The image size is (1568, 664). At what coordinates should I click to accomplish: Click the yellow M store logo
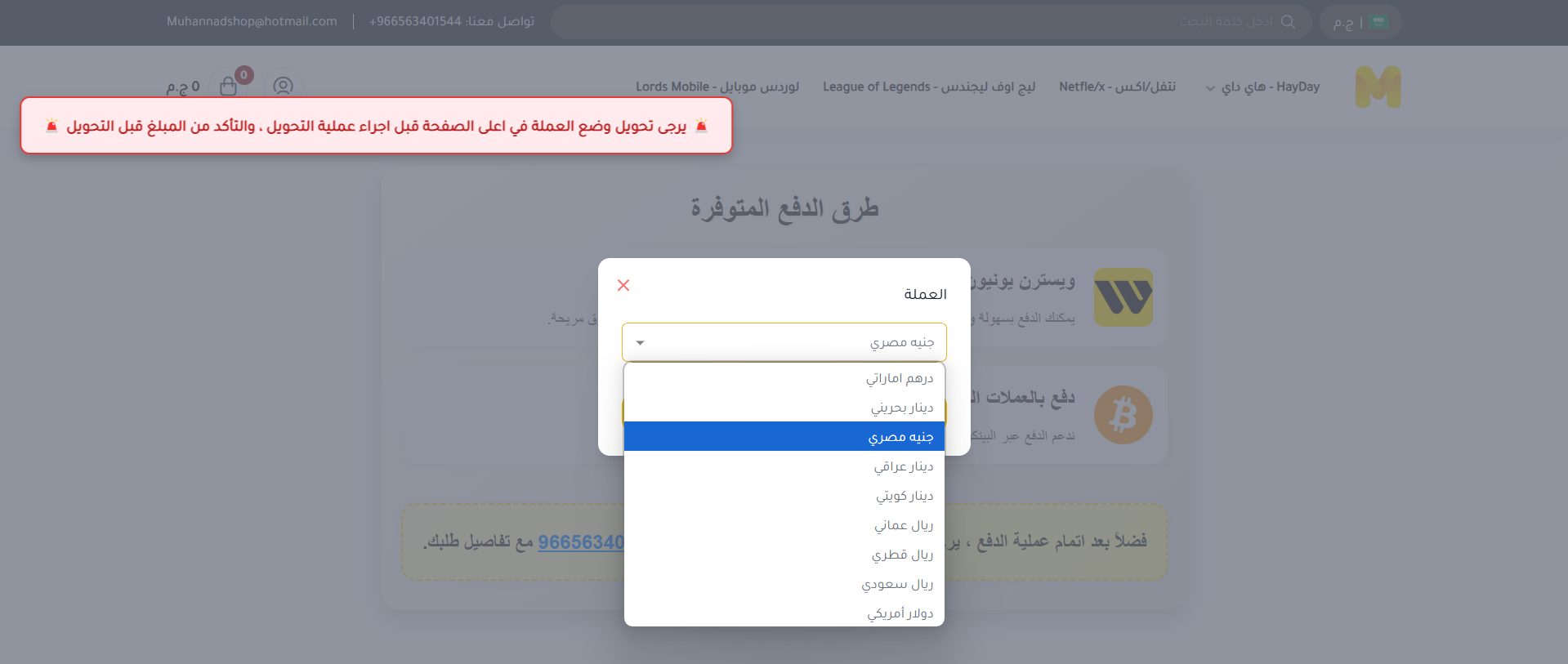[x=1378, y=87]
